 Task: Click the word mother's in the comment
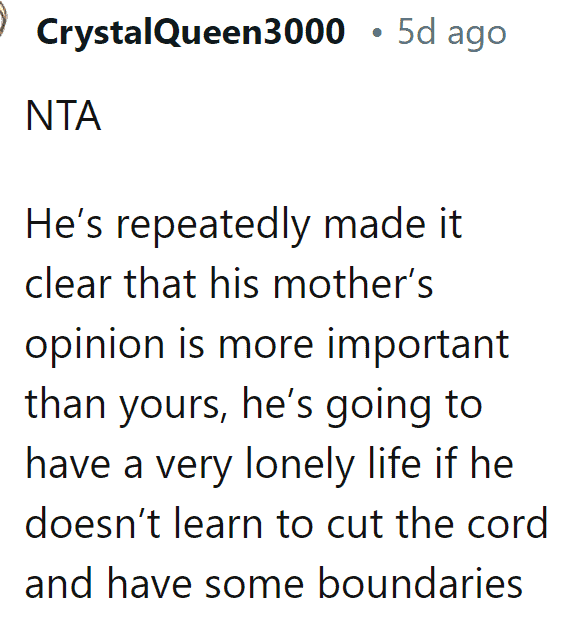click(353, 283)
